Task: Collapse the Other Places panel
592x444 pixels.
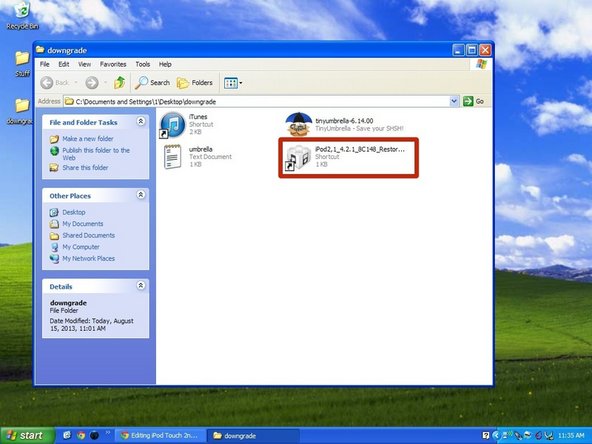Action: [x=140, y=195]
